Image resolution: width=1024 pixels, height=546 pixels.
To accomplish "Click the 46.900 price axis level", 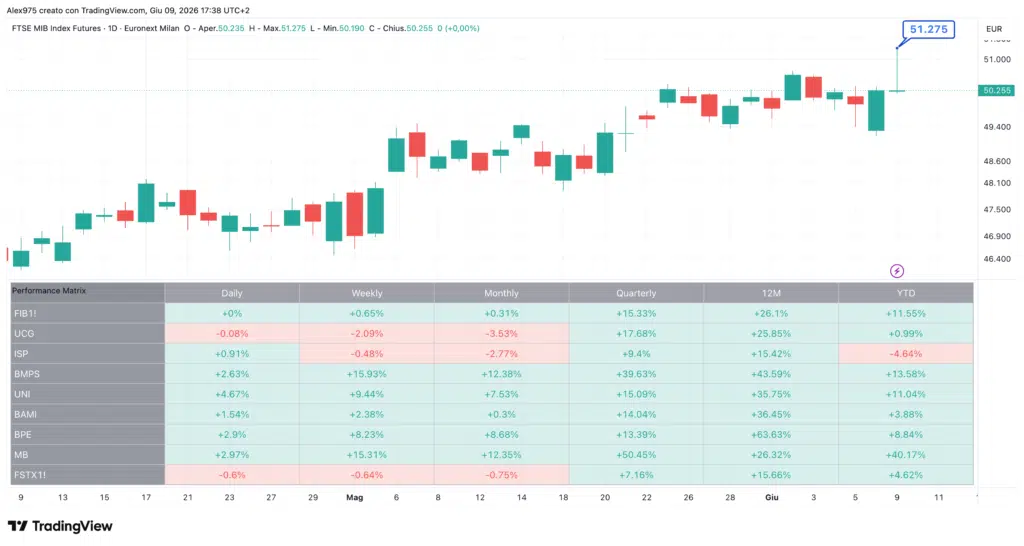I will [997, 236].
